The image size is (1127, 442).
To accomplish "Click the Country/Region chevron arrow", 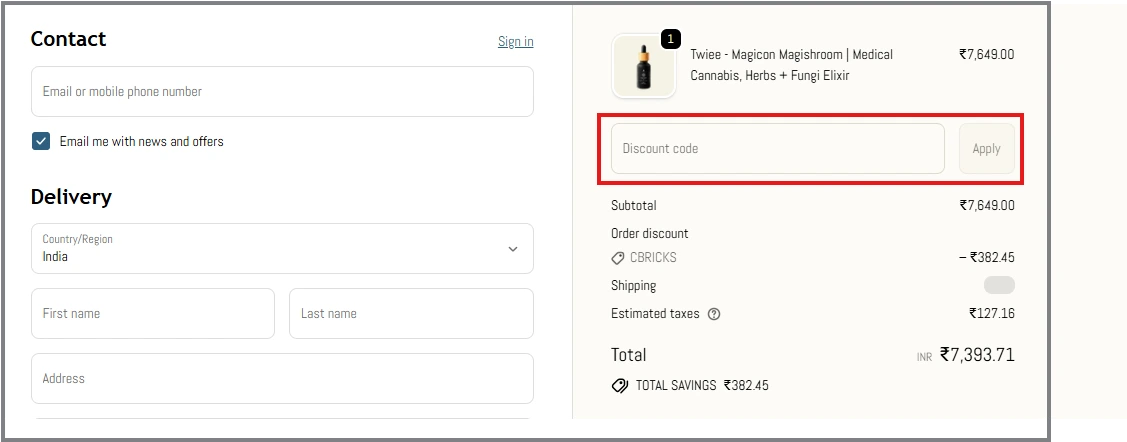I will (x=512, y=249).
